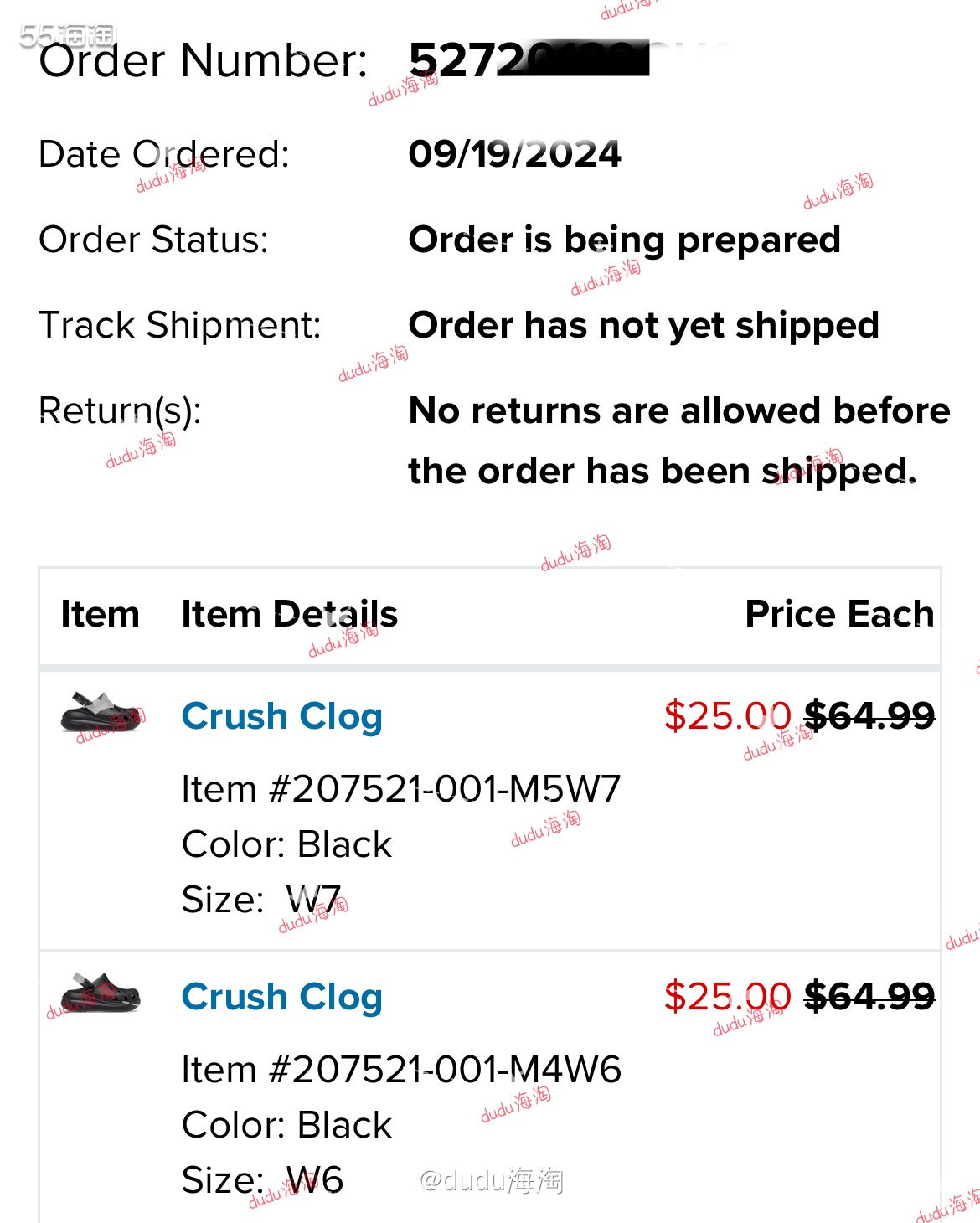
Task: Click the second black clog thumbnail image
Action: (101, 993)
